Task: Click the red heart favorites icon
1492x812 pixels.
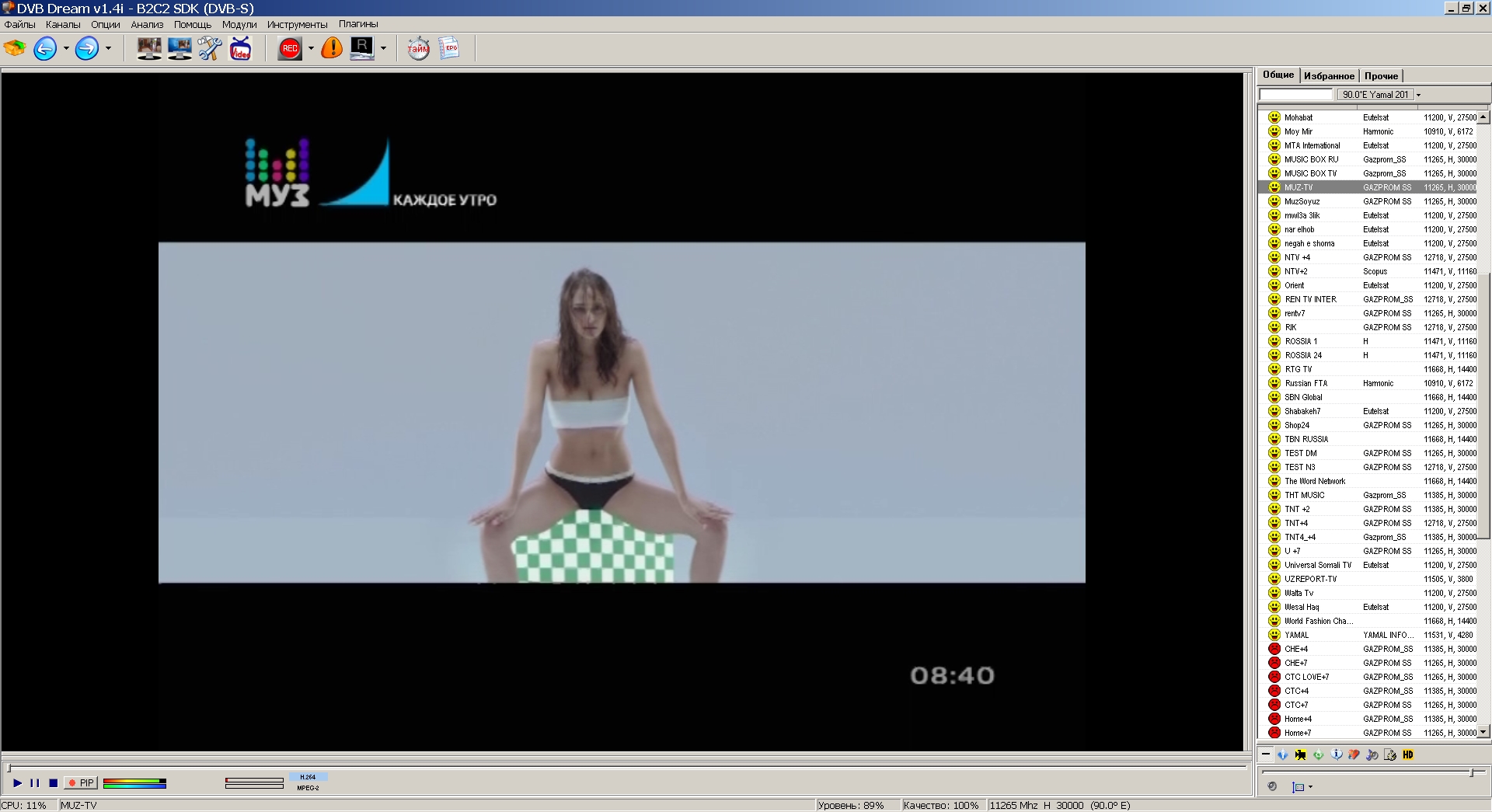Action: [1354, 754]
